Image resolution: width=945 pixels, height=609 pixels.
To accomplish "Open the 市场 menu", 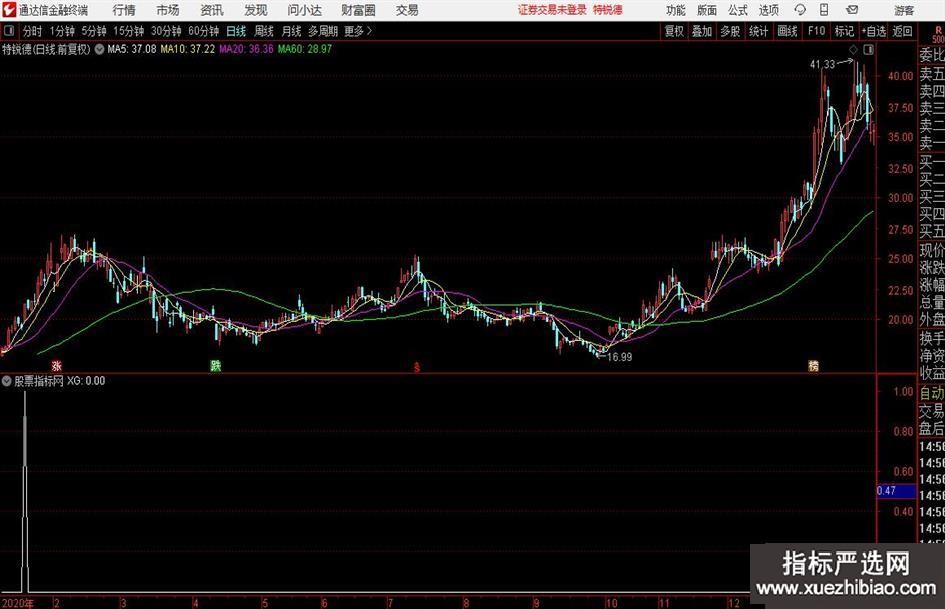I will coord(168,10).
